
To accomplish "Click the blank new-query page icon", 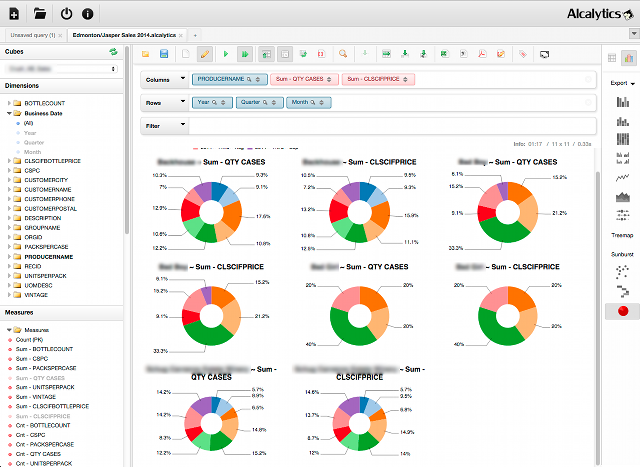I will (x=186, y=54).
